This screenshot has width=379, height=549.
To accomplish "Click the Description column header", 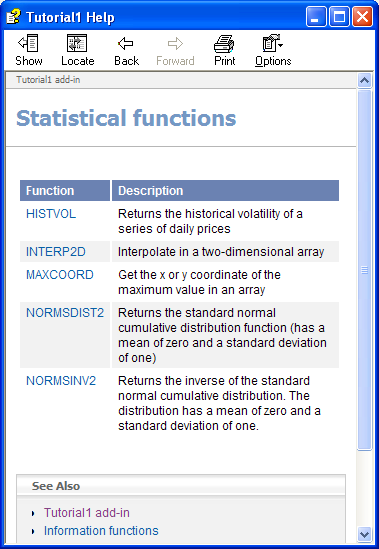I will pos(225,190).
